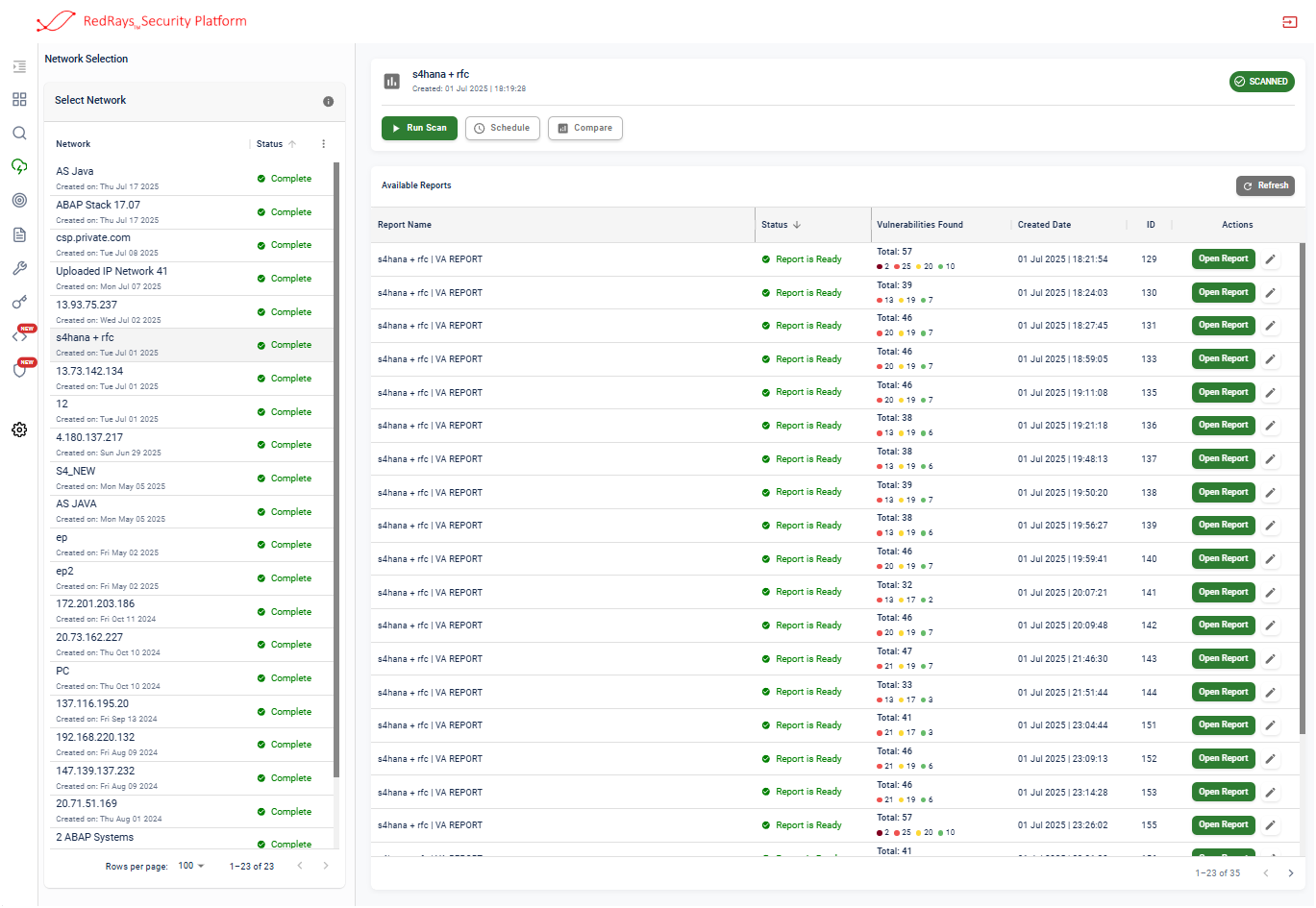
Task: Go to next page of networks
Action: coord(325,866)
